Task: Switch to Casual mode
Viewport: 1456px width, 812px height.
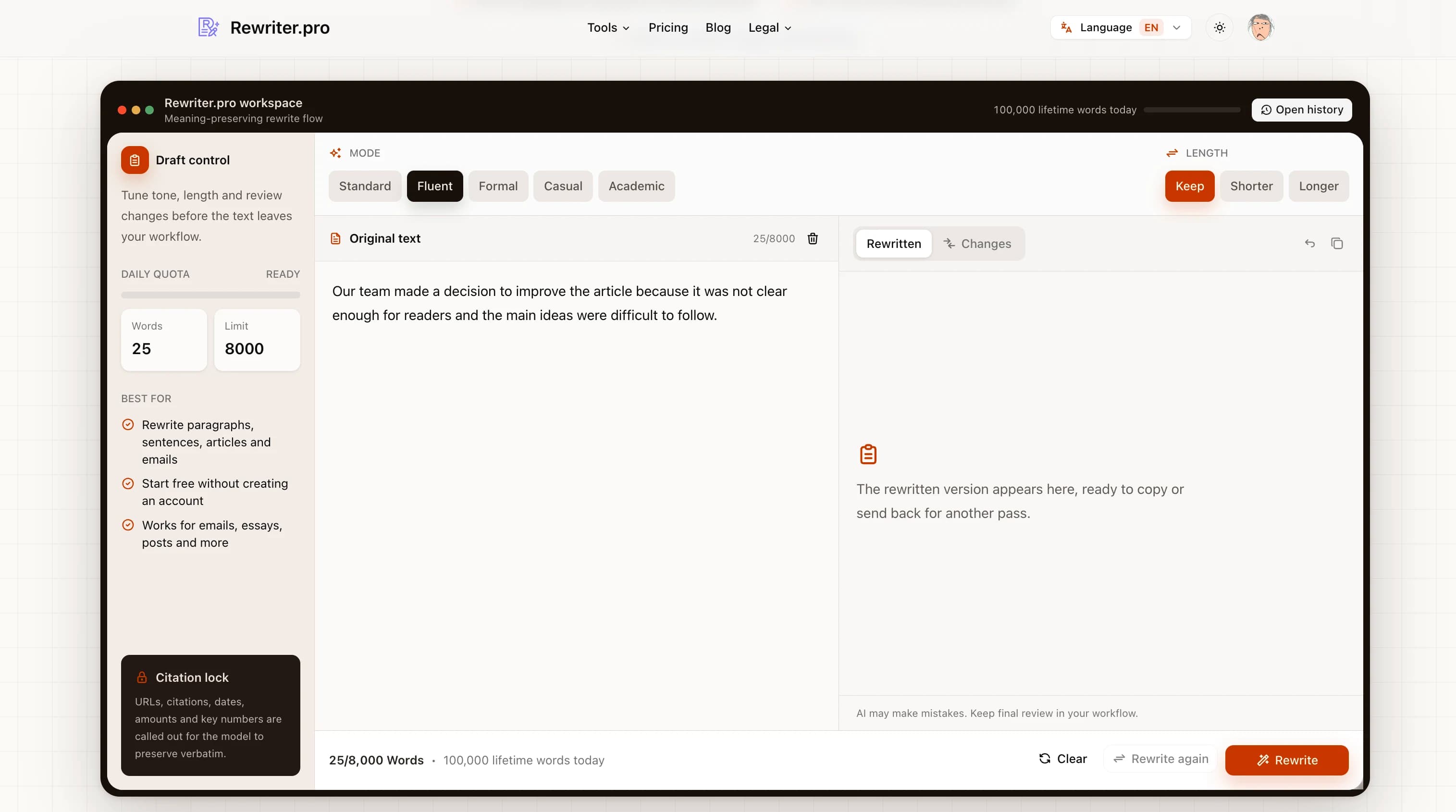Action: (563, 186)
